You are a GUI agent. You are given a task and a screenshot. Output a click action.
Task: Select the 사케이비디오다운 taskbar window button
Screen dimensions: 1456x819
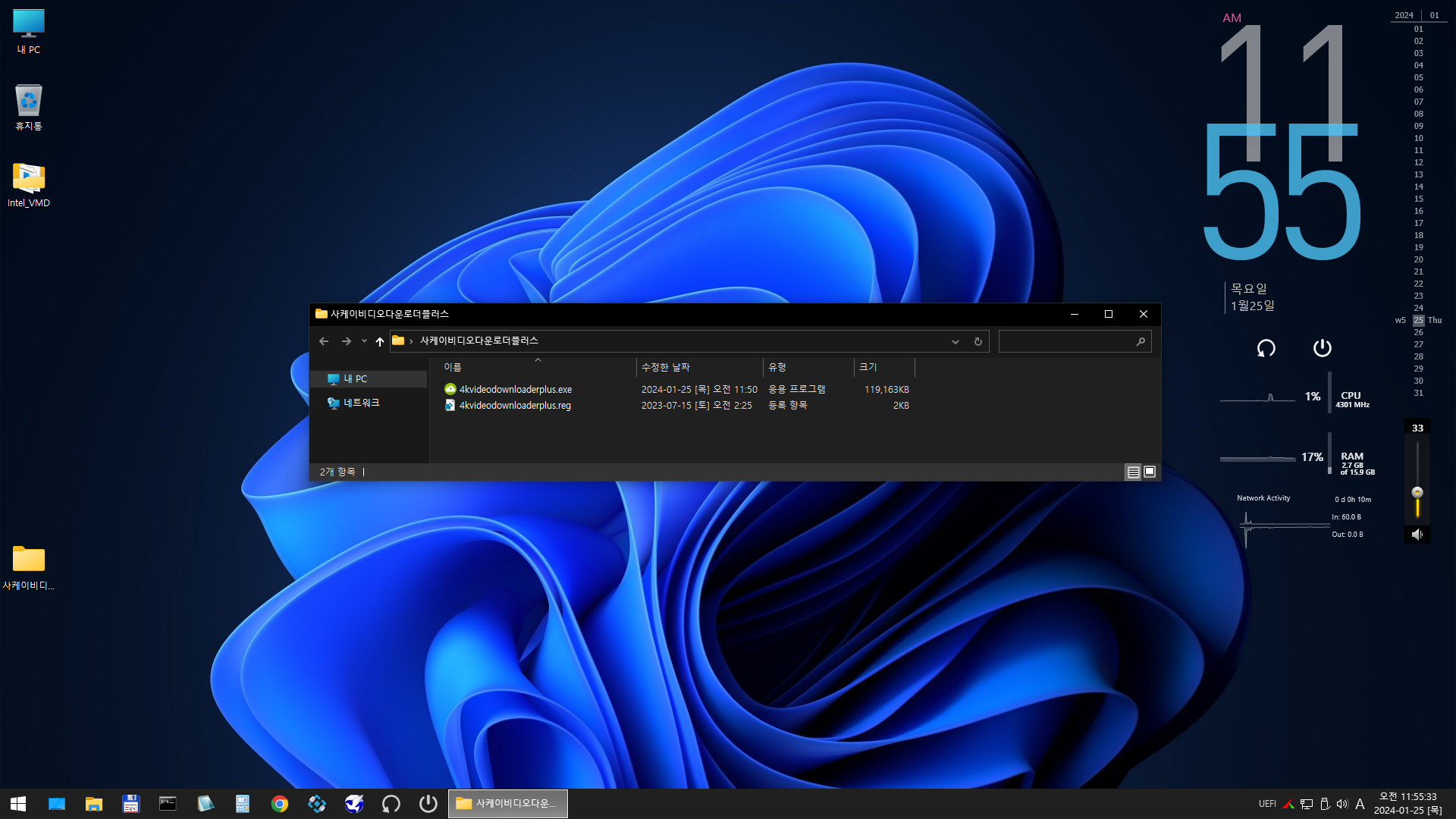click(508, 804)
